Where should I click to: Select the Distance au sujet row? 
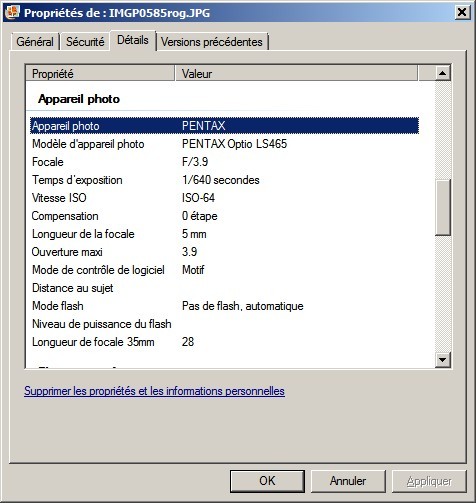[x=224, y=288]
